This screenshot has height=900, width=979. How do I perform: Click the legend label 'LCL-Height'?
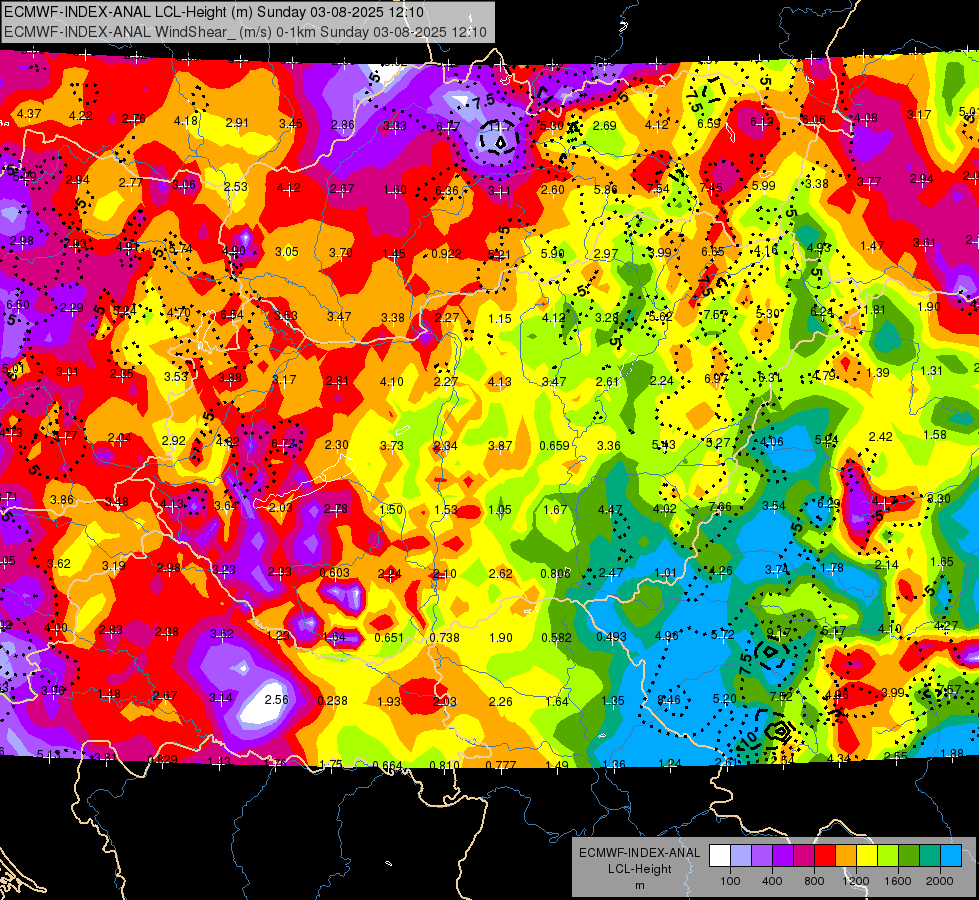click(639, 869)
